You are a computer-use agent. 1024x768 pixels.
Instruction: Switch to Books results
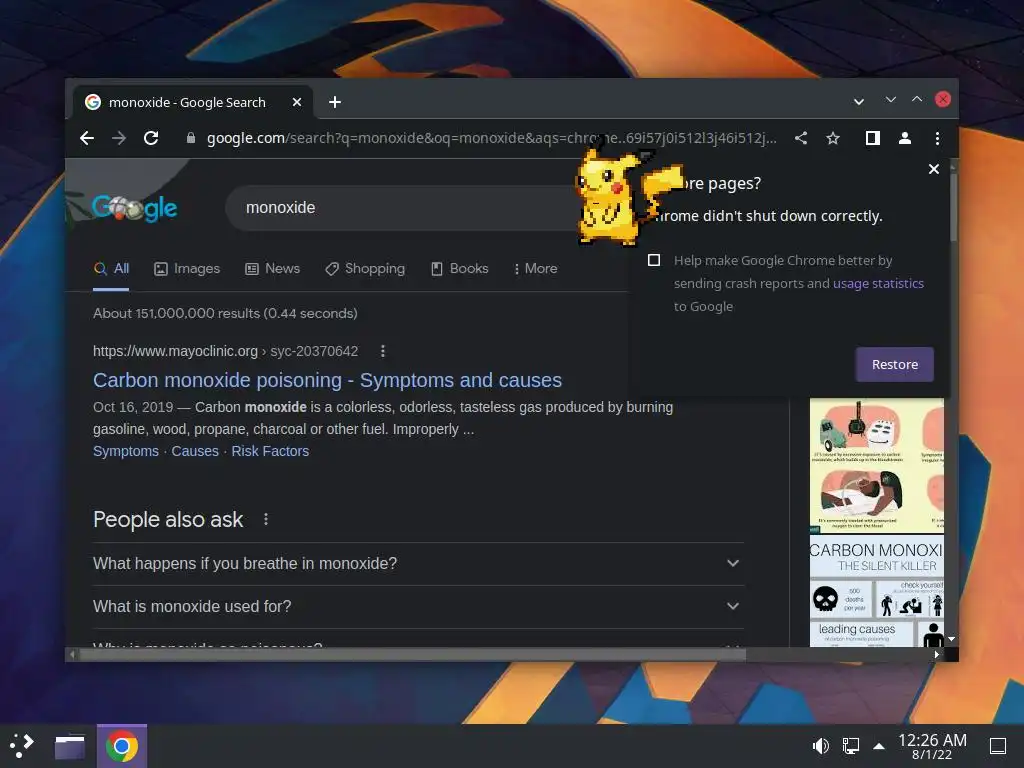click(x=460, y=268)
